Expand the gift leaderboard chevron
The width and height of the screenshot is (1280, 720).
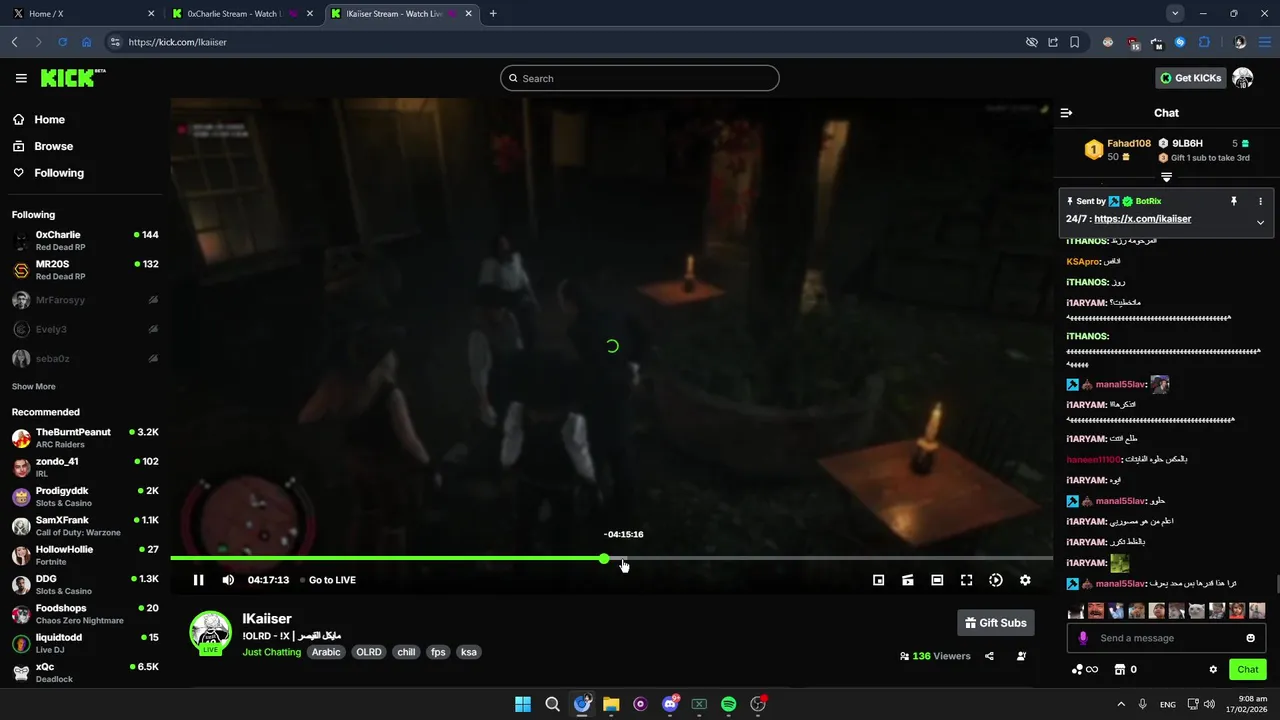[x=1166, y=177]
